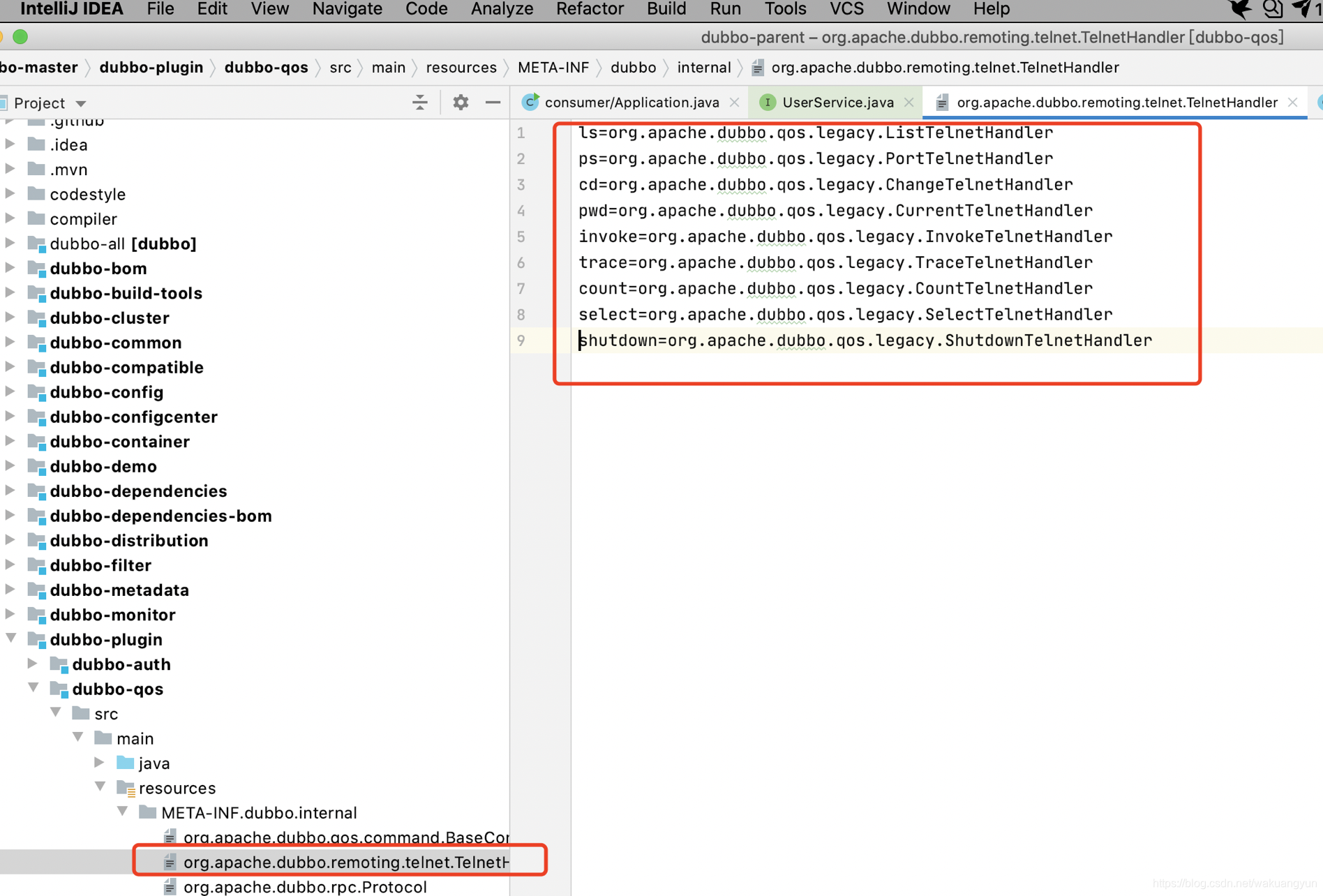Open the View menu
Screen dimensions: 1323x896
click(x=269, y=9)
